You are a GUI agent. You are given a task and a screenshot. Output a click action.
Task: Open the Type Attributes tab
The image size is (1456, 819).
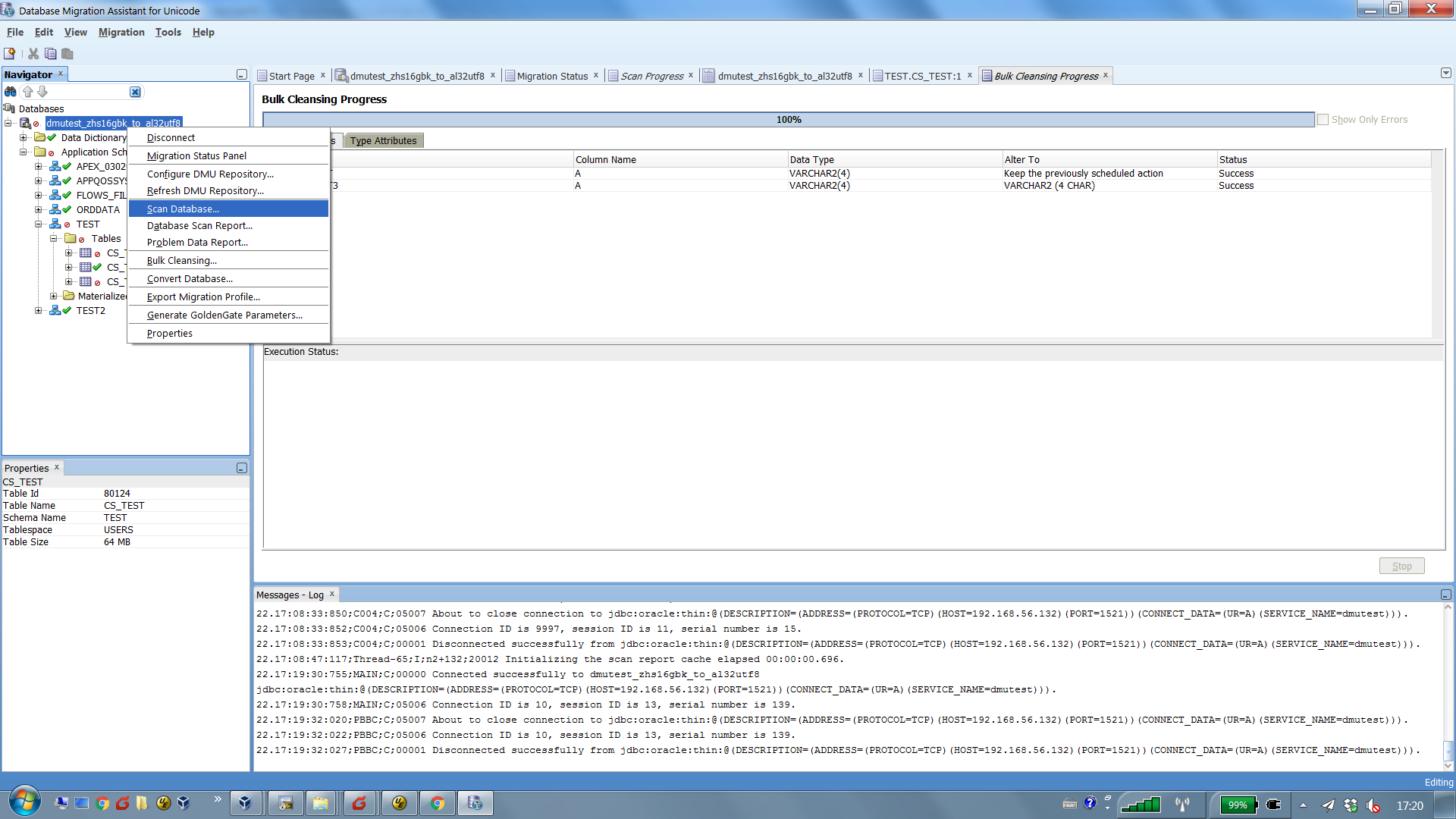(x=383, y=140)
